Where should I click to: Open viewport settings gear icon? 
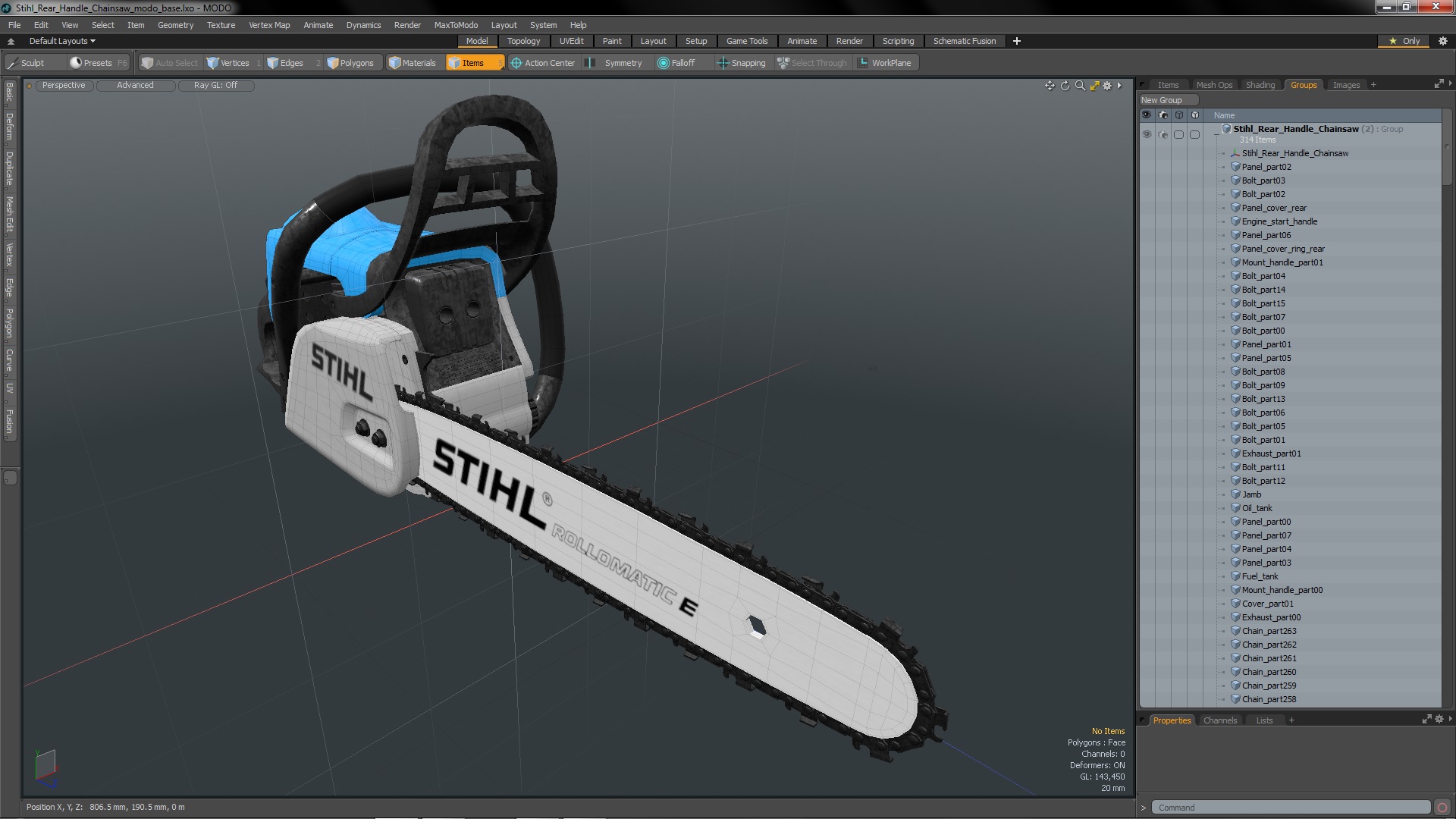[x=1107, y=86]
